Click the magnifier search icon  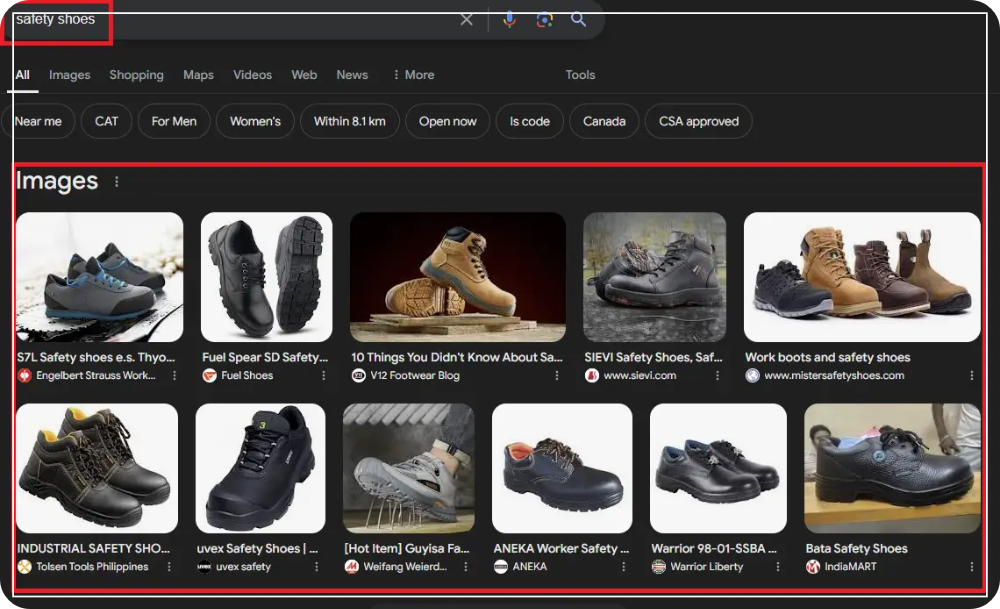(578, 19)
